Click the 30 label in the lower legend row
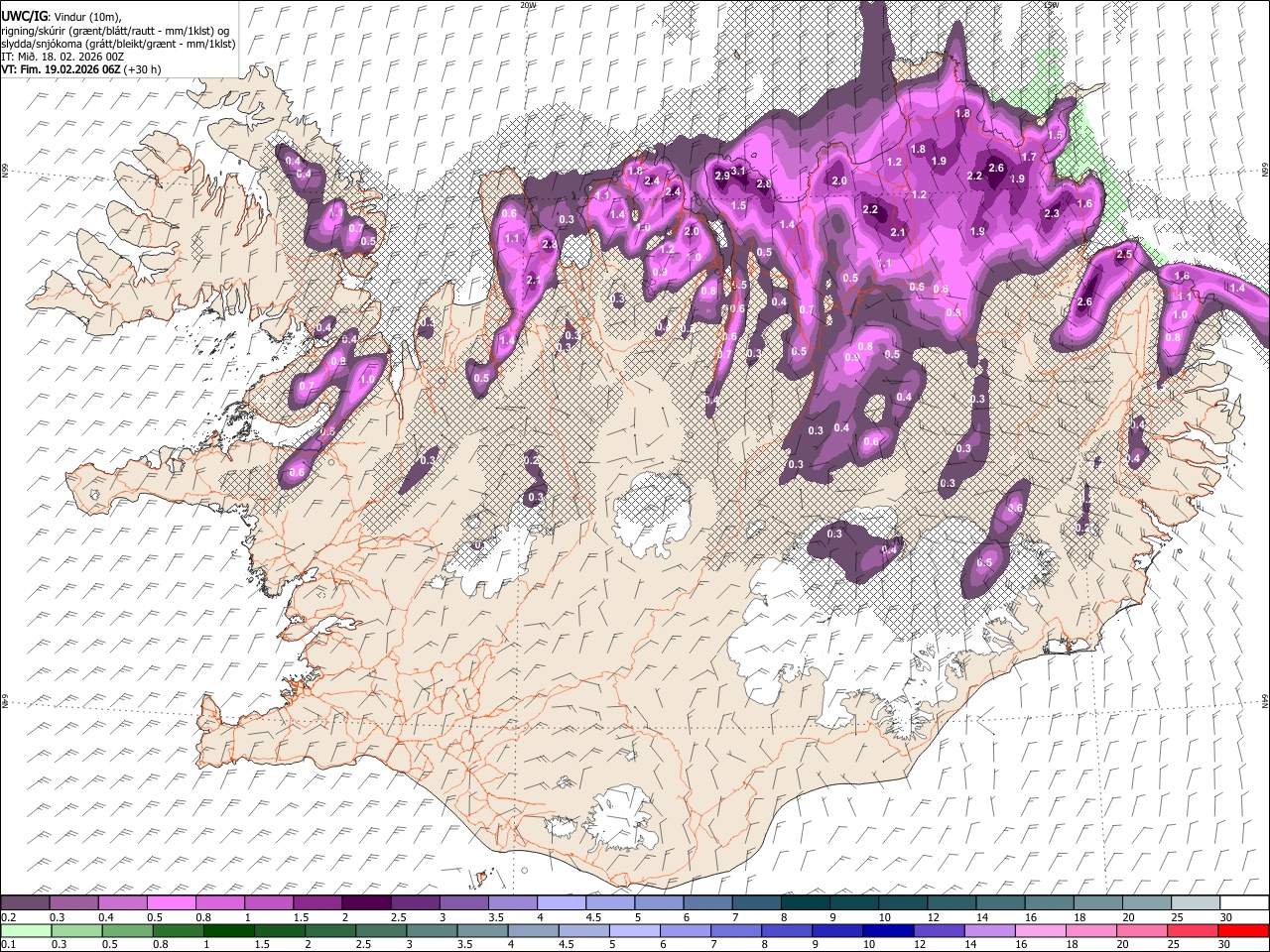The width and height of the screenshot is (1270, 952). pyautogui.click(x=1224, y=945)
